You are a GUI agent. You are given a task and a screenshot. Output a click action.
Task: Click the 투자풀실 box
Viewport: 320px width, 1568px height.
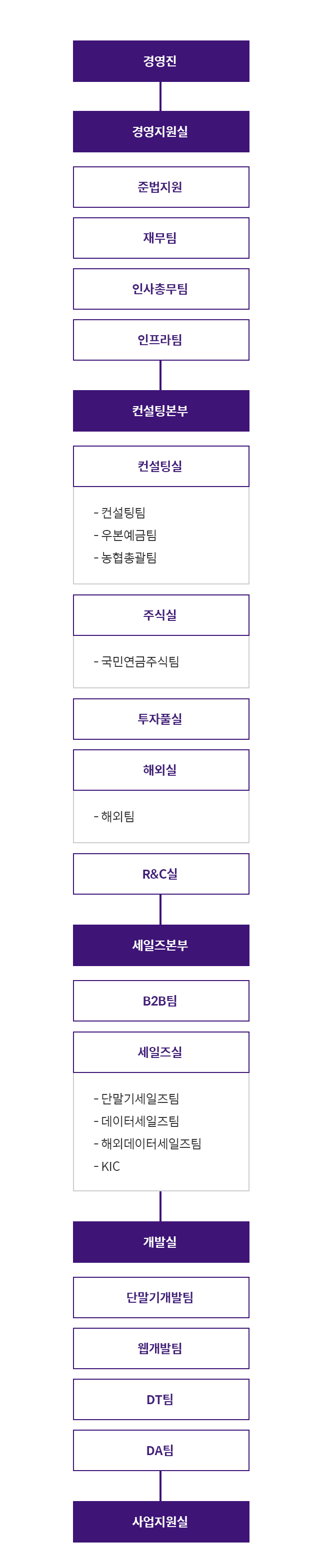pyautogui.click(x=161, y=719)
